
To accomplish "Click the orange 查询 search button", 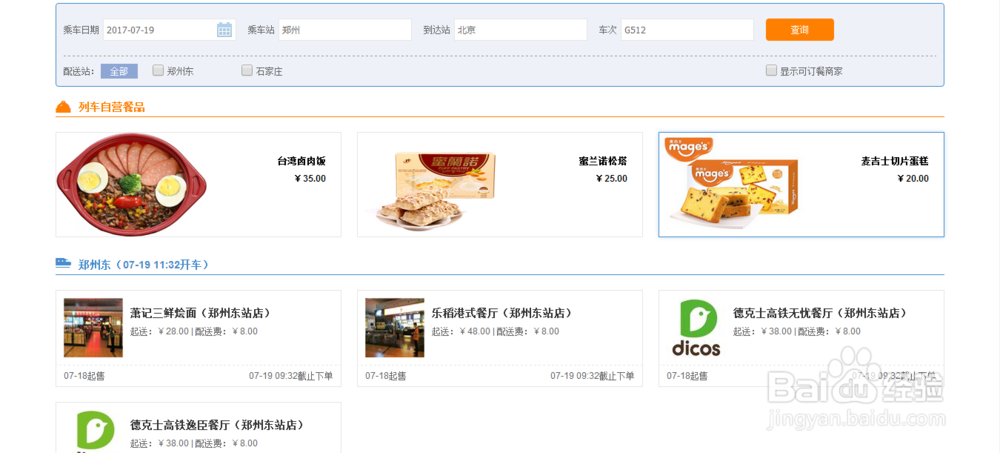I will tap(800, 29).
